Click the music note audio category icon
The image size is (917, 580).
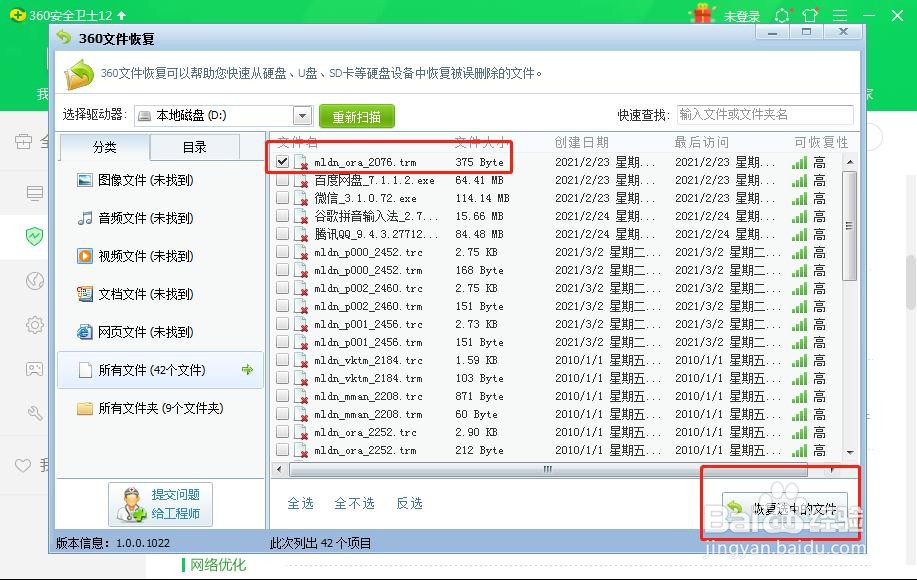pos(85,218)
